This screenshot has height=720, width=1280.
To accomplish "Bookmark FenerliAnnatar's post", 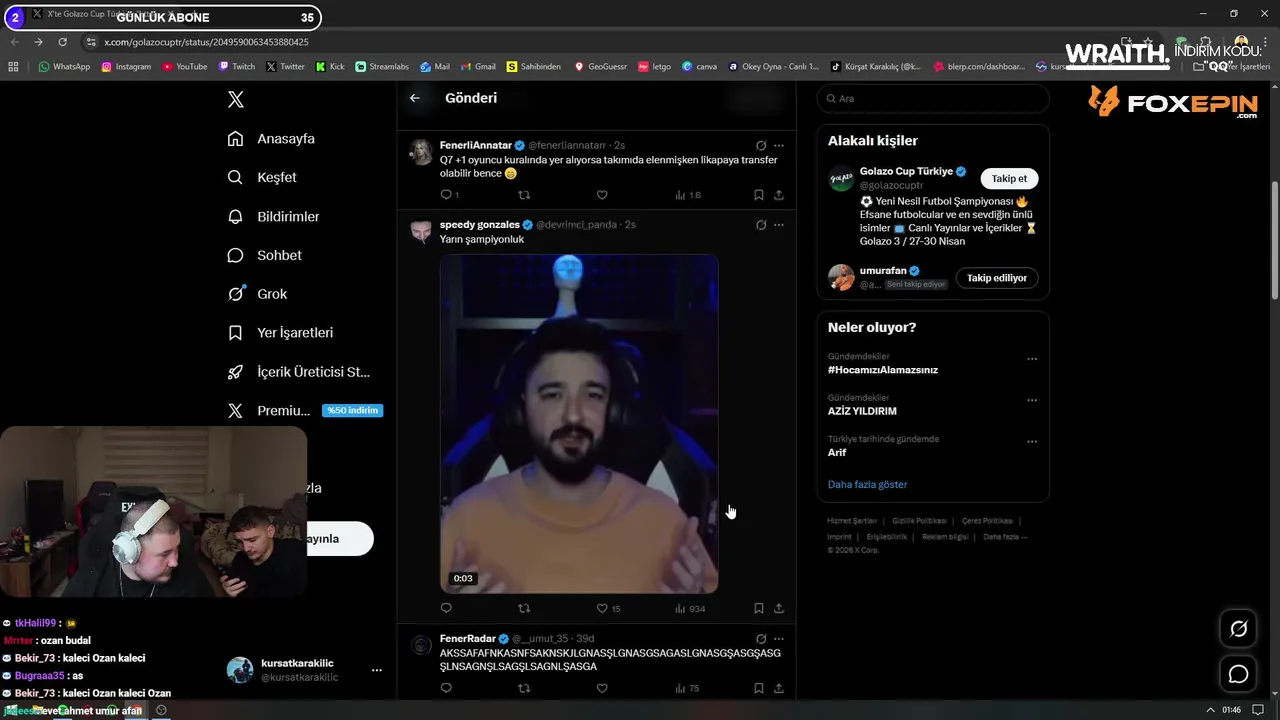I will [x=759, y=195].
